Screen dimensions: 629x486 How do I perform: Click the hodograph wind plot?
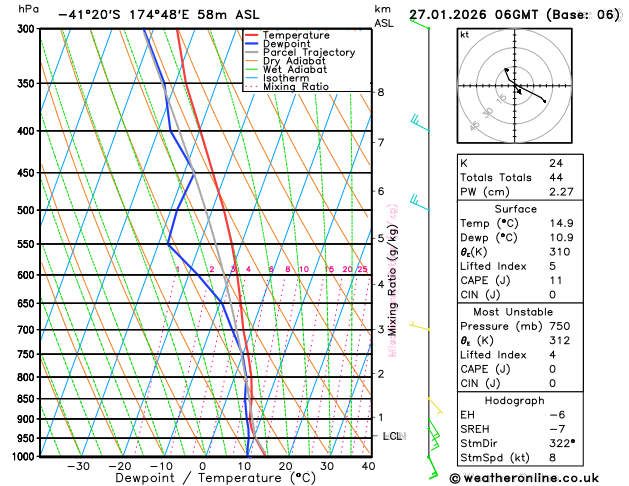click(x=514, y=85)
